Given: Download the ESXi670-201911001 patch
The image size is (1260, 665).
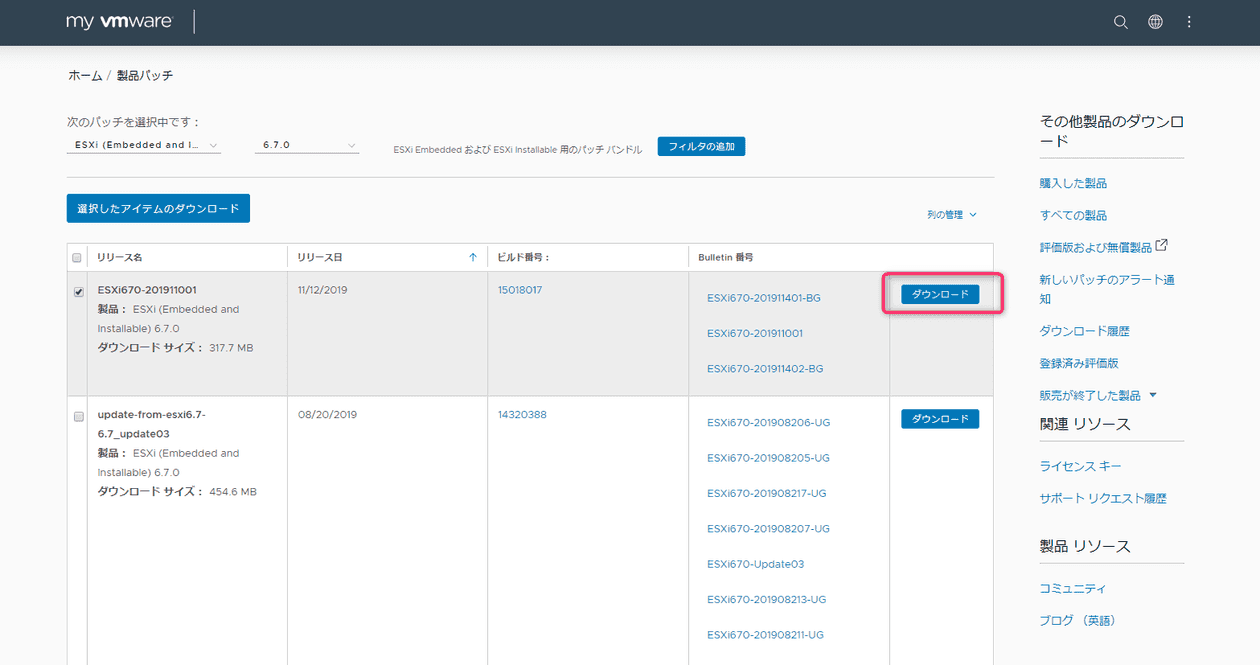Looking at the screenshot, I should click(940, 295).
